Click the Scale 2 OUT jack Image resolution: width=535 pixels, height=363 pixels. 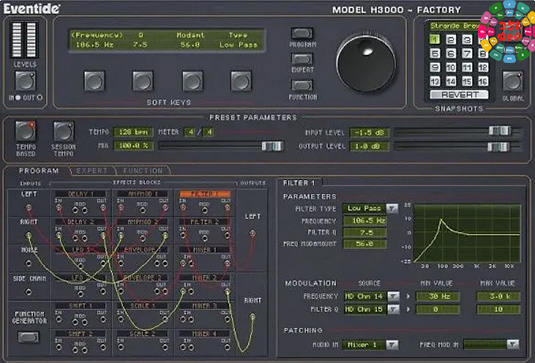click(165, 347)
